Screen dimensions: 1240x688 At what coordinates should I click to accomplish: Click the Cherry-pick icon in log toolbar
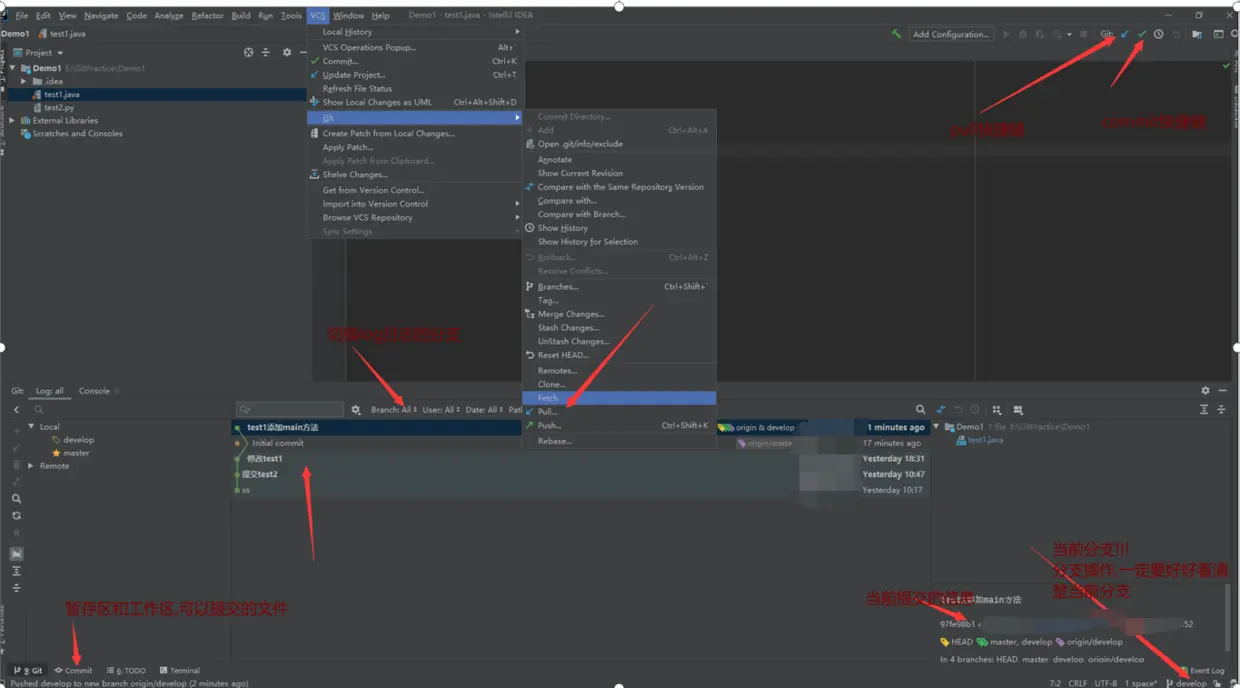pyautogui.click(x=941, y=409)
